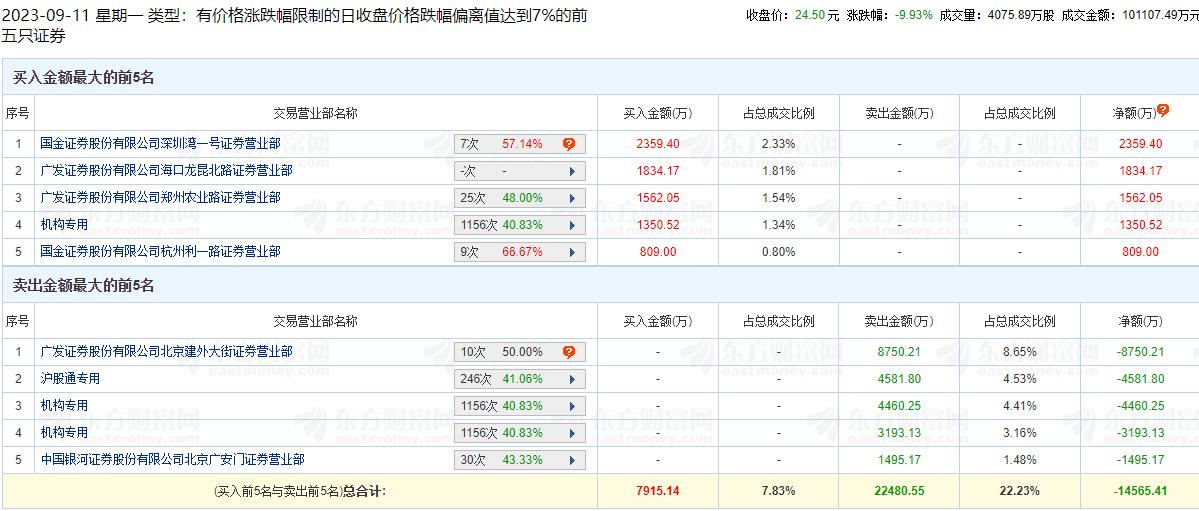Image resolution: width=1199 pixels, height=511 pixels.
Task: Click the arrow icon beside 43.33% win rate
Action: pos(572,460)
